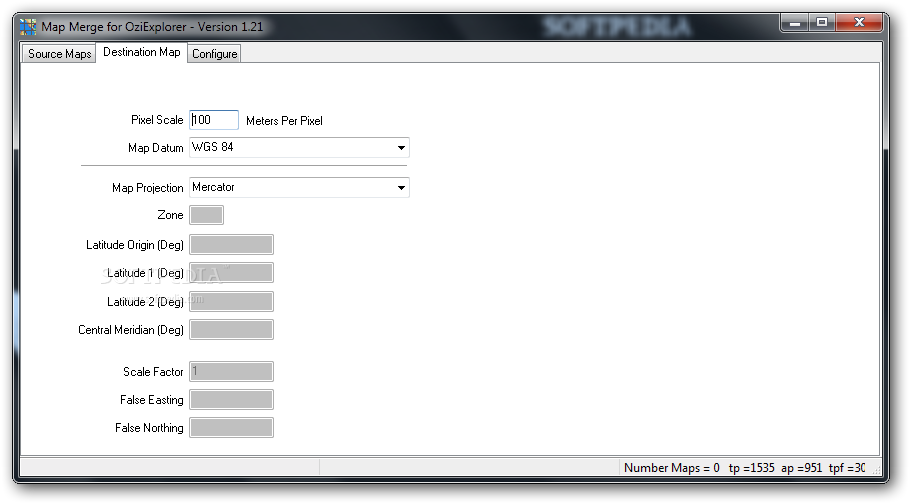Image resolution: width=910 pixels, height=504 pixels.
Task: Minimize the Map Merge window
Action: point(795,23)
